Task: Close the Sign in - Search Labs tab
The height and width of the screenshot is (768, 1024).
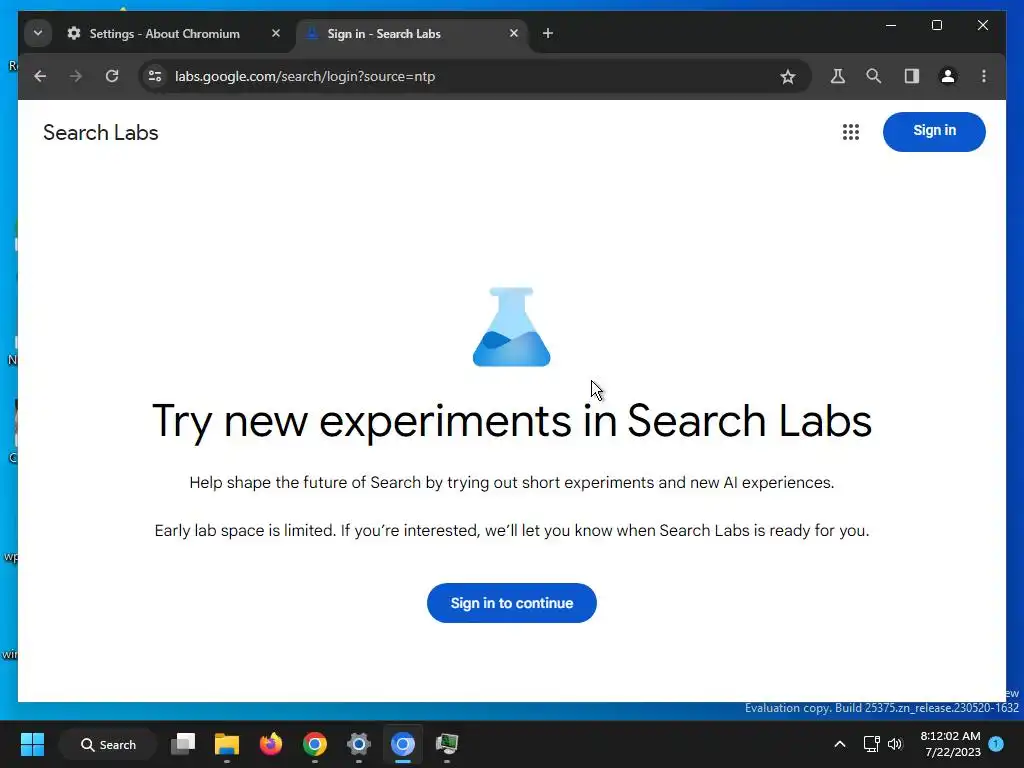Action: 513,33
